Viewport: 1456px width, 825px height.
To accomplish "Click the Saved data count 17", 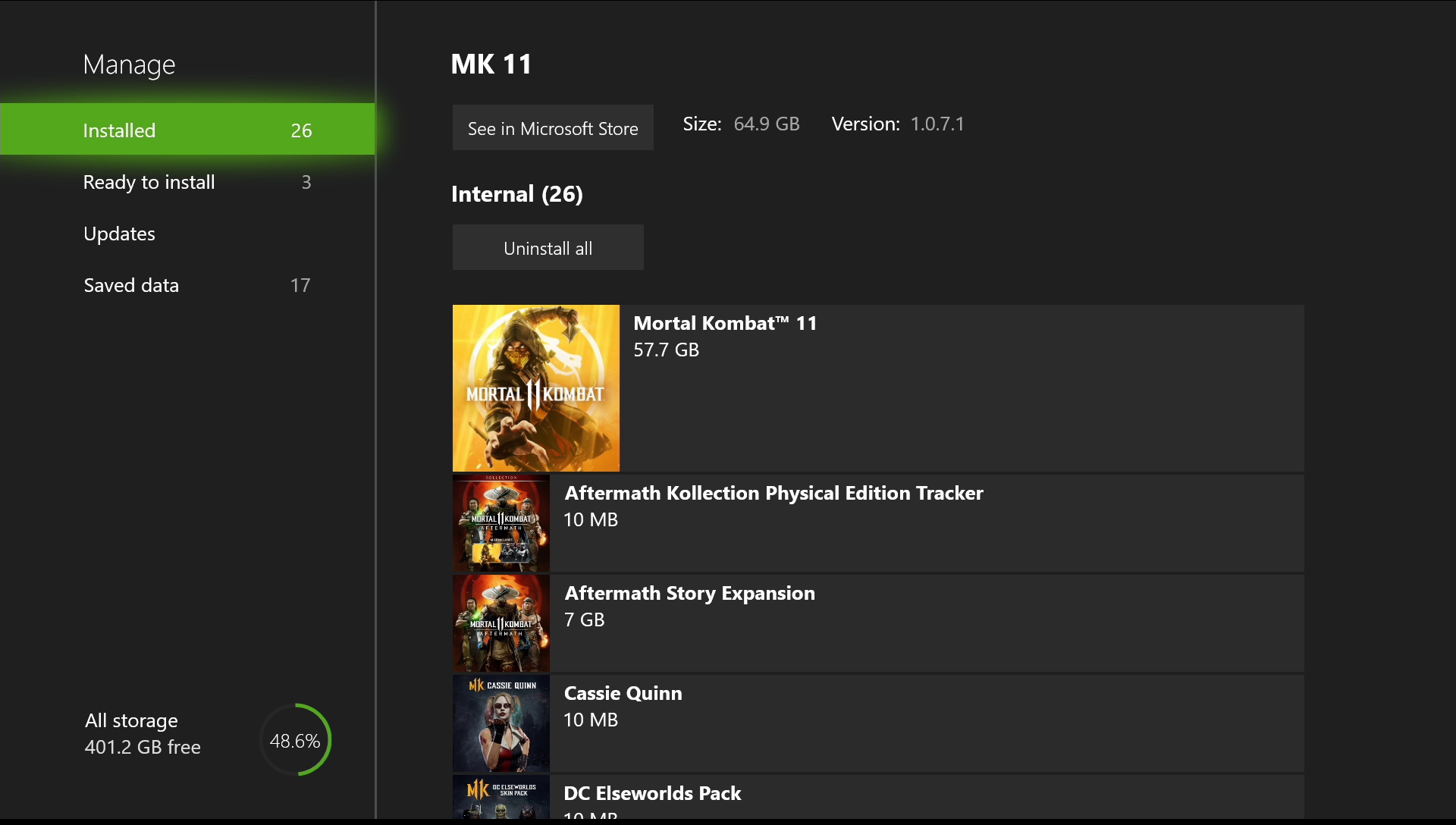I will [x=300, y=285].
